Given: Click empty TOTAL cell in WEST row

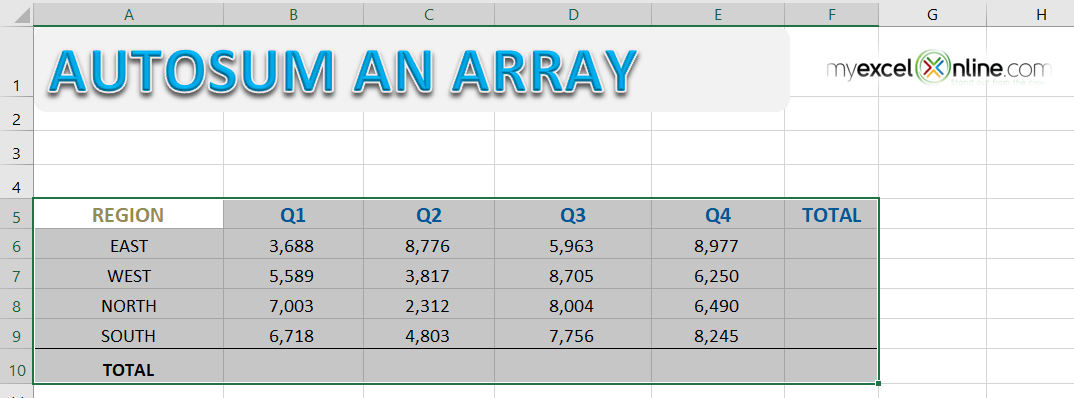Looking at the screenshot, I should (x=832, y=274).
